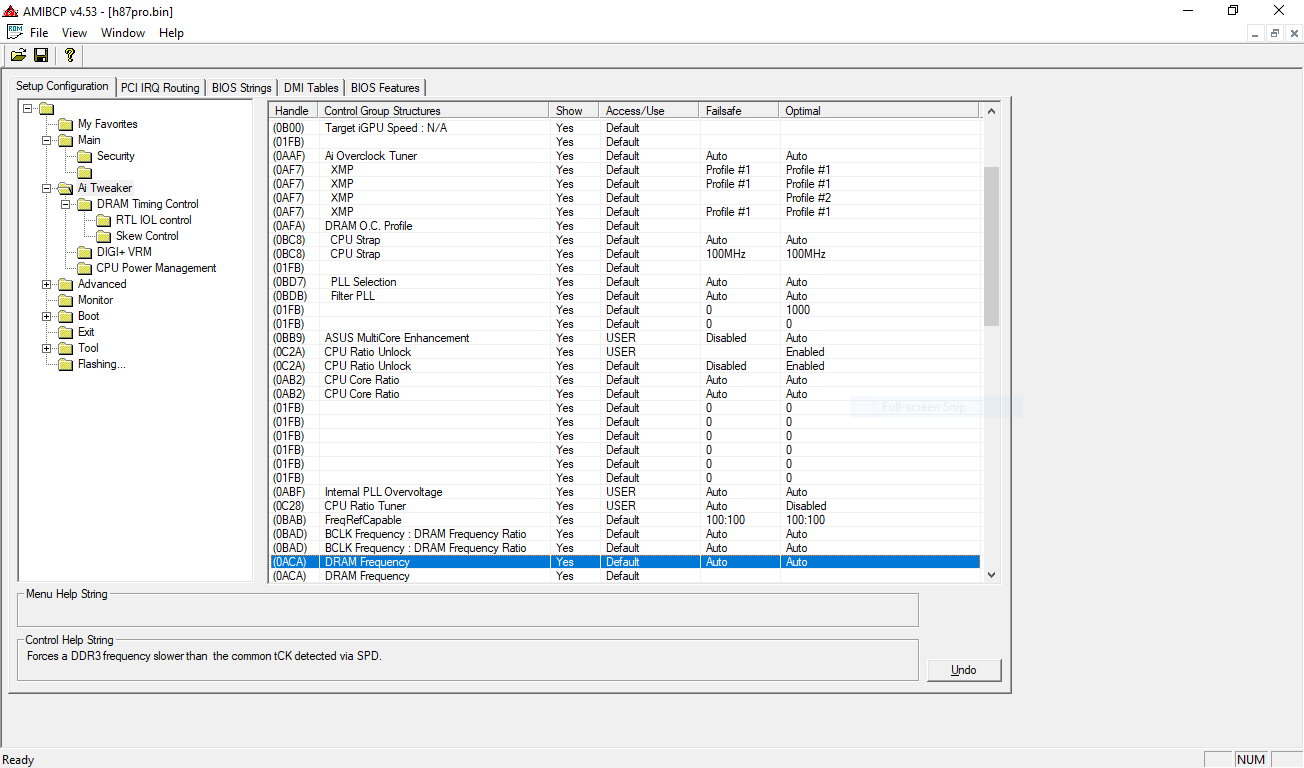Expand the Advanced tree node
Viewport: 1304px width, 768px height.
coord(47,284)
